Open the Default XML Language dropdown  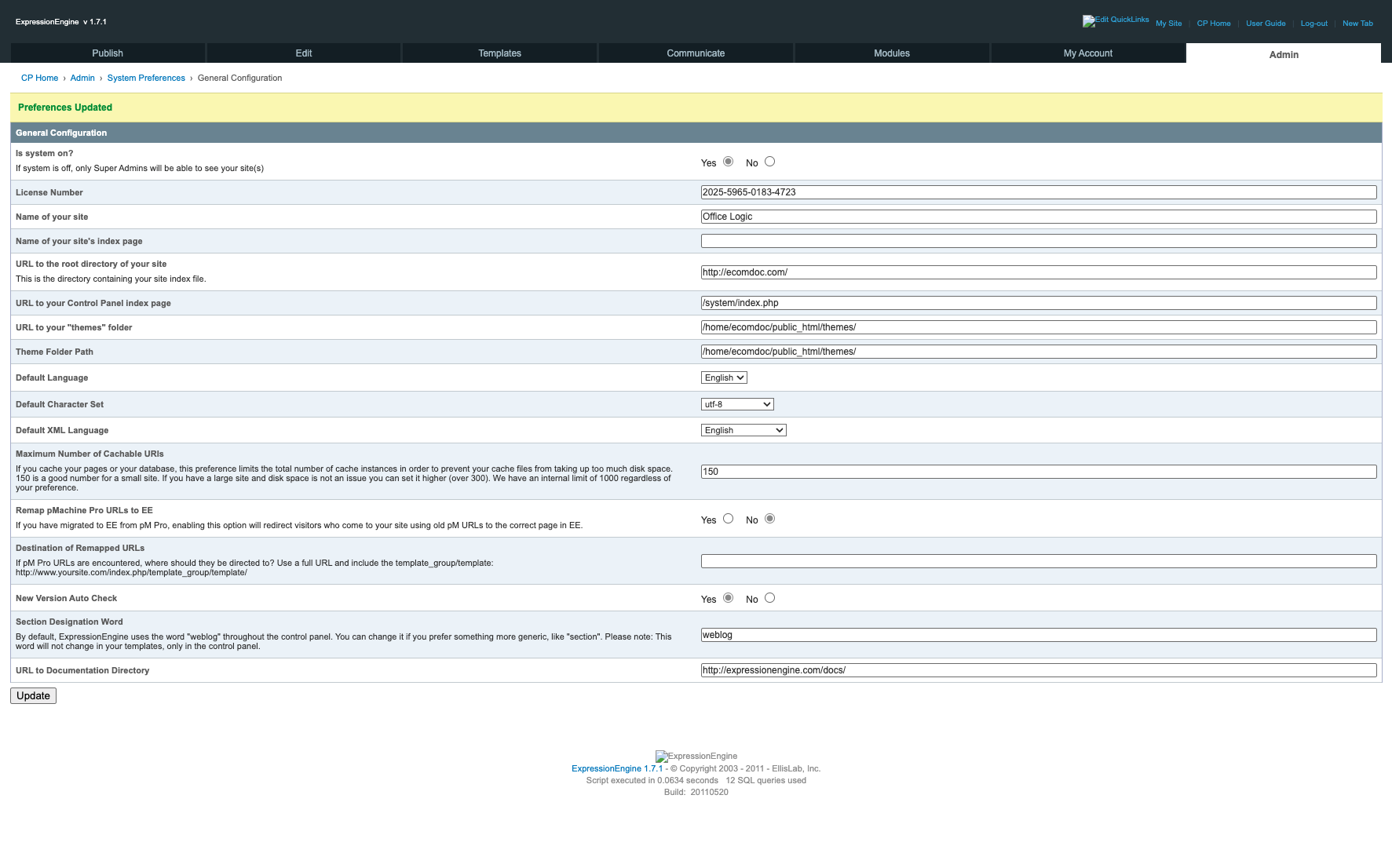[743, 430]
